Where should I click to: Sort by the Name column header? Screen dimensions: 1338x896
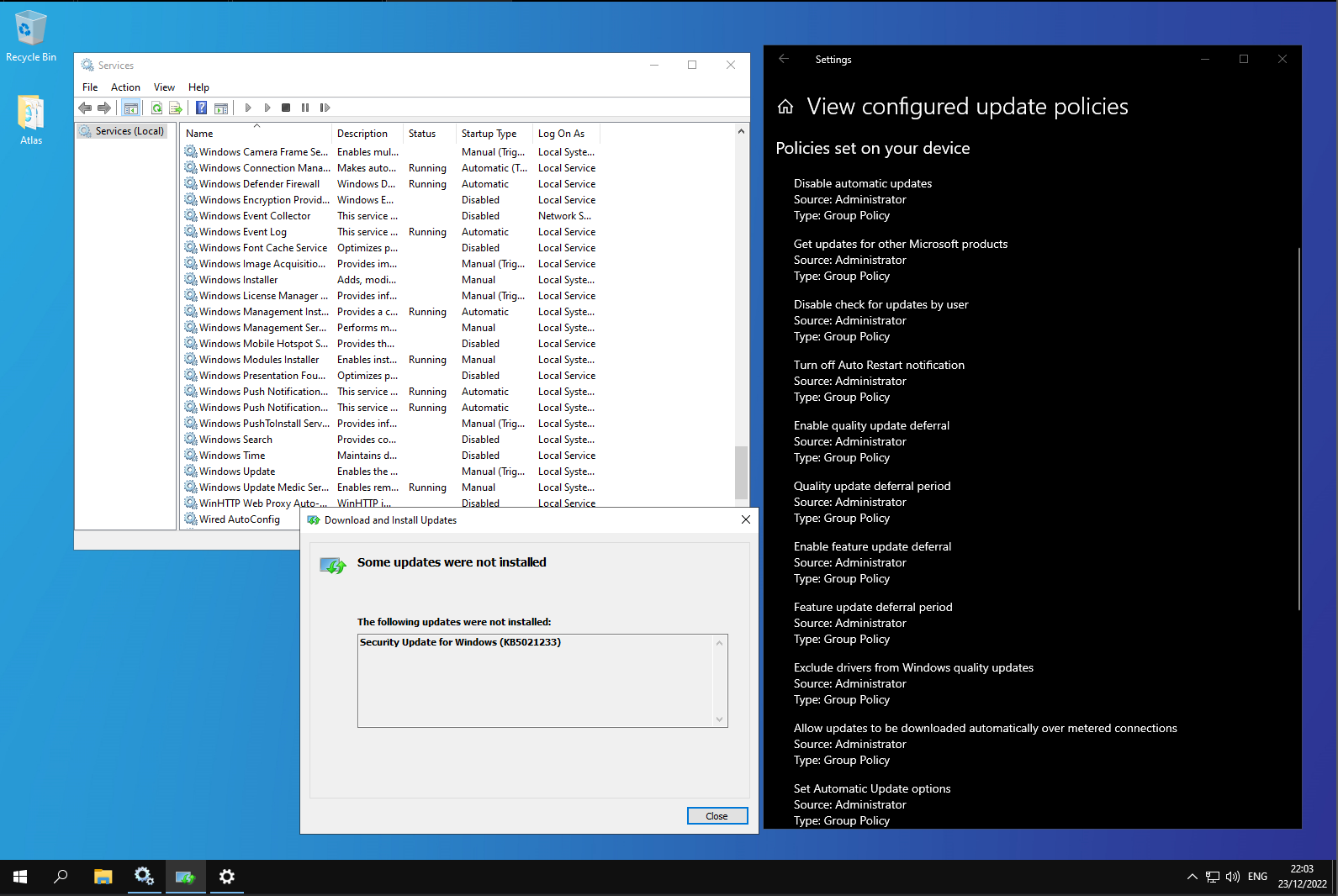(x=256, y=134)
